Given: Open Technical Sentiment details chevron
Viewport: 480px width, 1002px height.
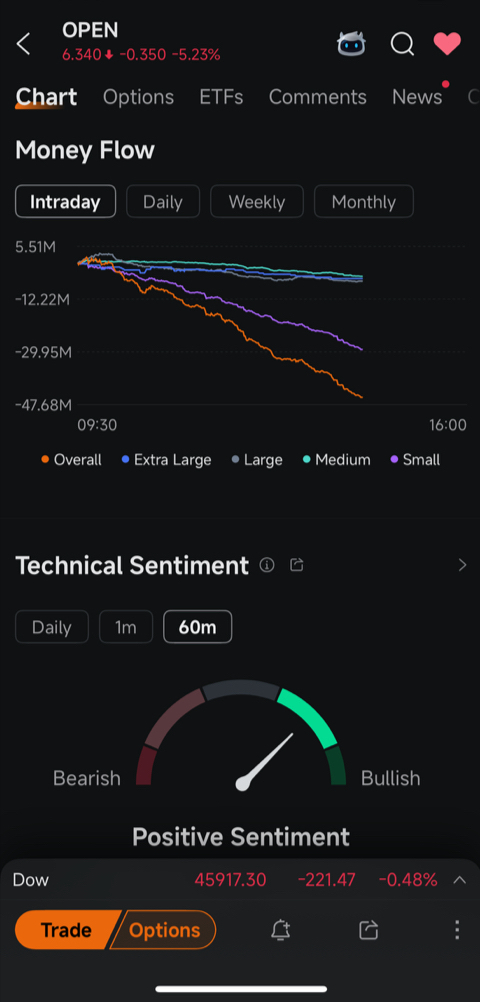Looking at the screenshot, I should click(x=462, y=565).
